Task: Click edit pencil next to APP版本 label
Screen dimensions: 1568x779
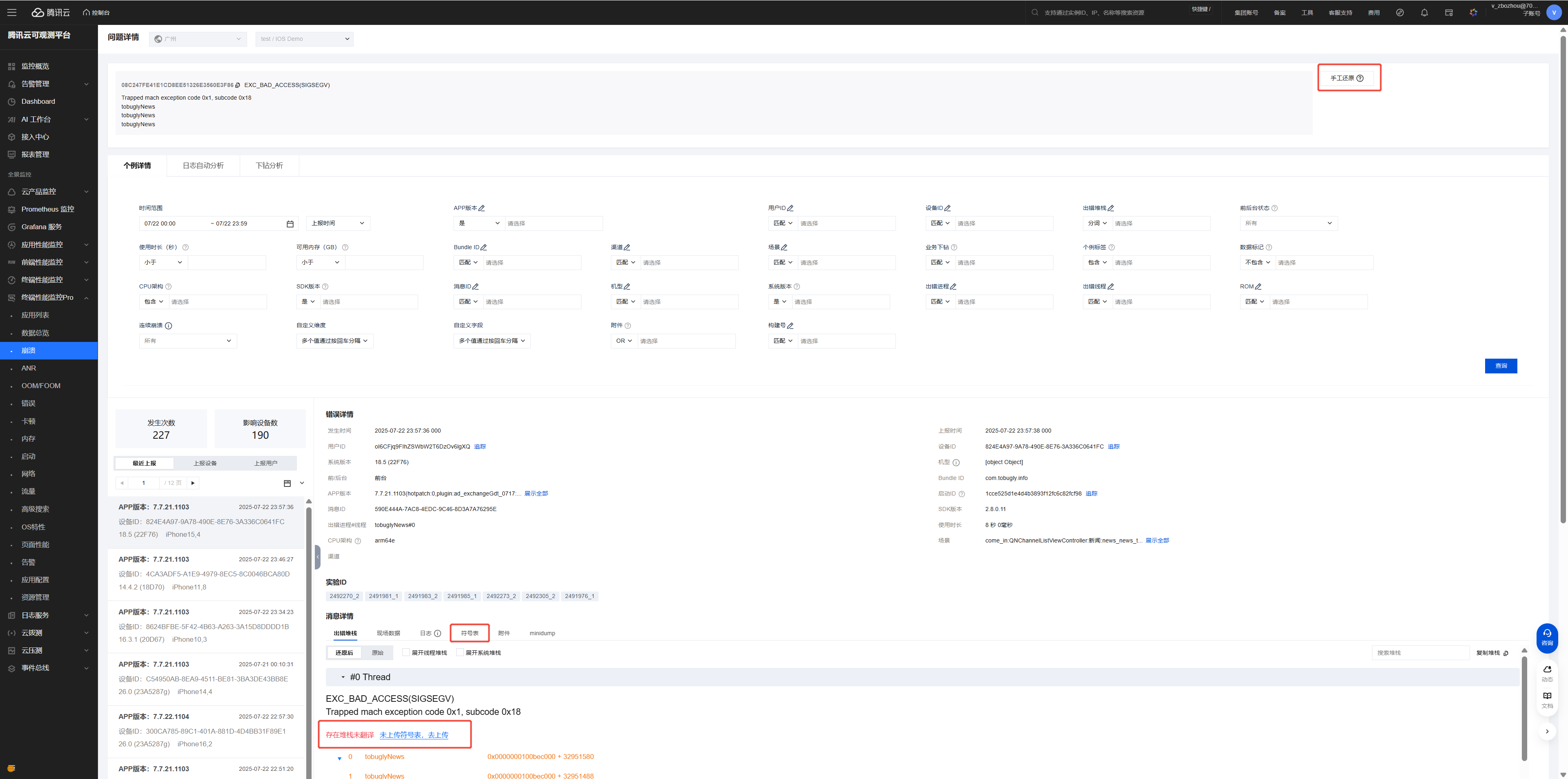Action: point(481,208)
